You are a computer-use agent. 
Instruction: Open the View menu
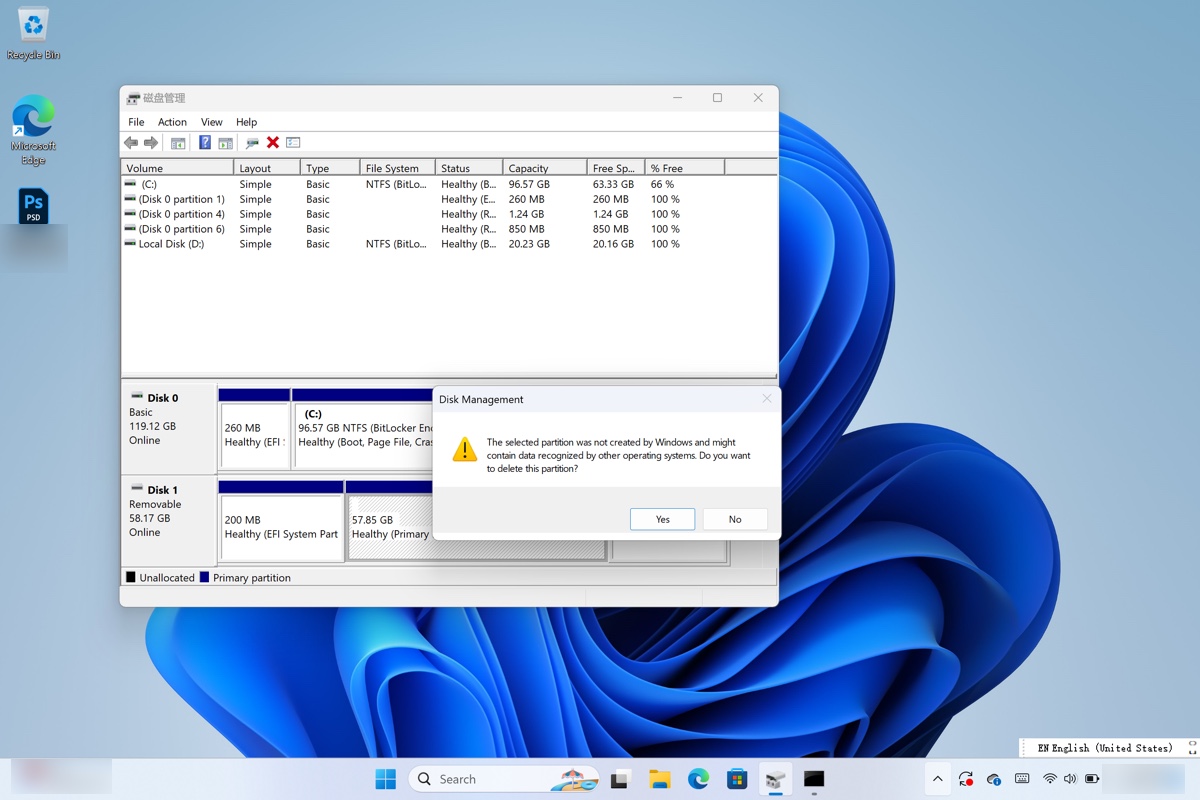pyautogui.click(x=211, y=122)
